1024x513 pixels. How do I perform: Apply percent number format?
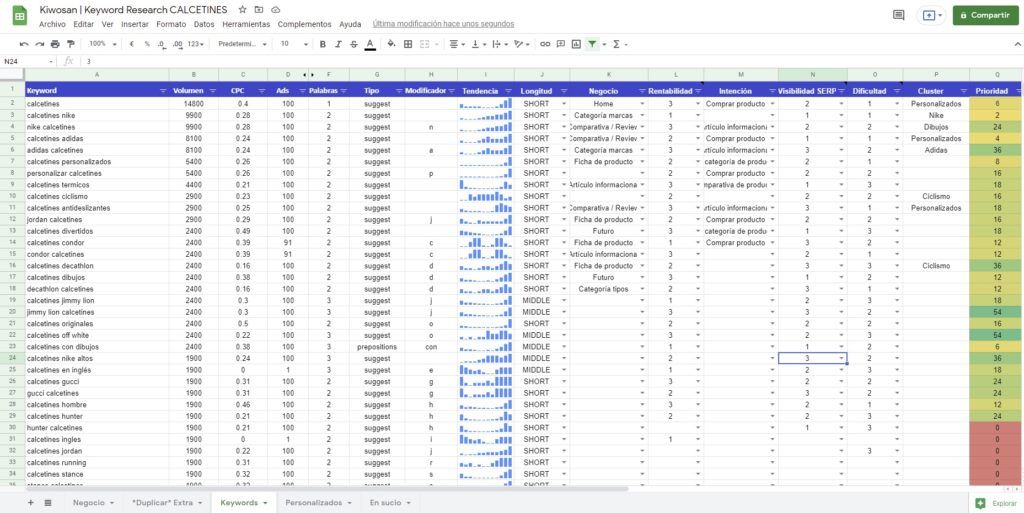tap(147, 44)
